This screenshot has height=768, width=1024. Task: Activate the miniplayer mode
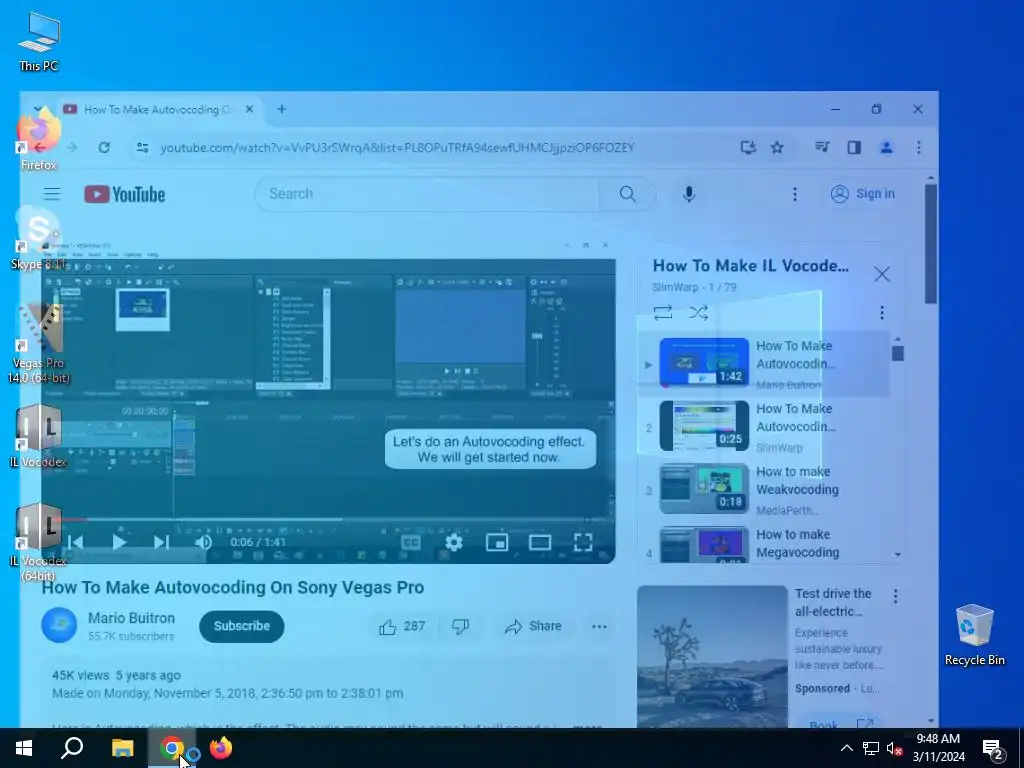click(497, 542)
